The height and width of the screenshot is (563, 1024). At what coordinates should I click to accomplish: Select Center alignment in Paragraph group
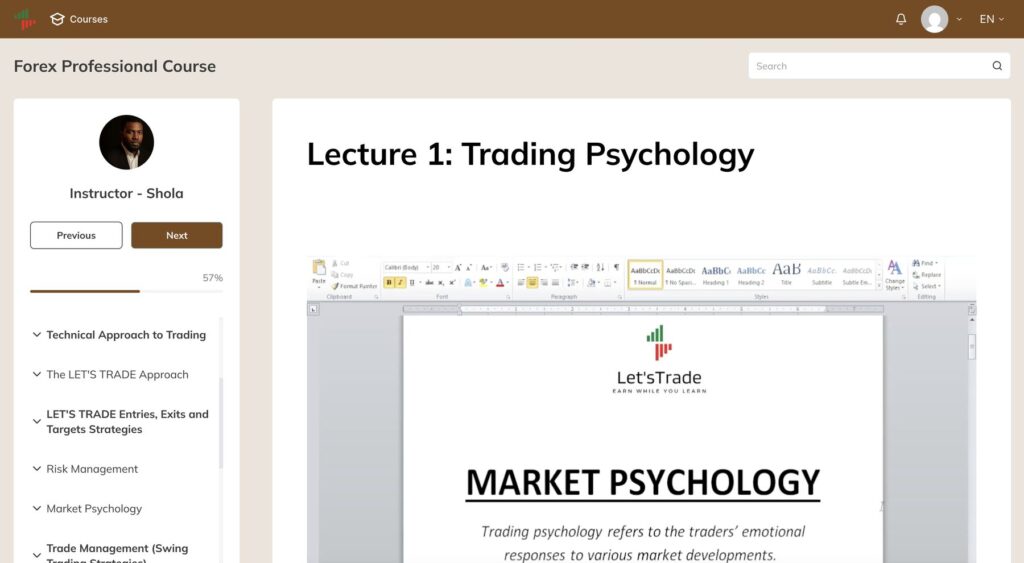pos(532,283)
